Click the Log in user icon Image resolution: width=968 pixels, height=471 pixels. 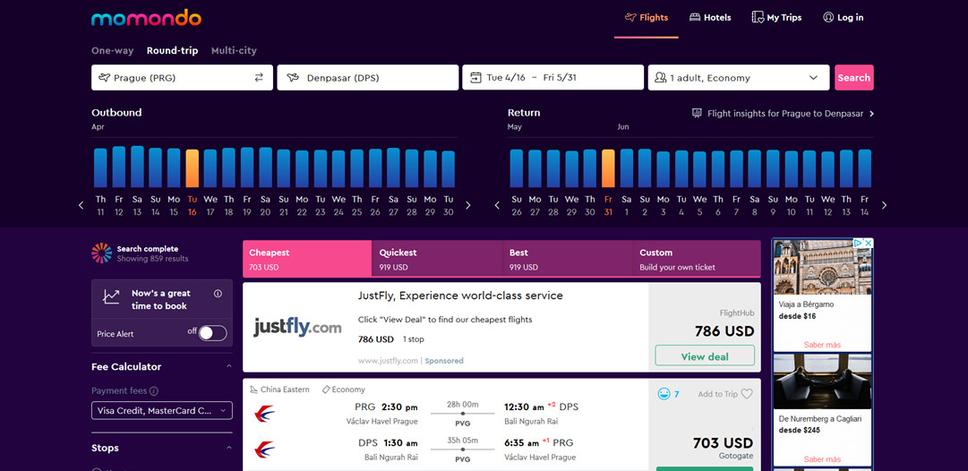(828, 17)
